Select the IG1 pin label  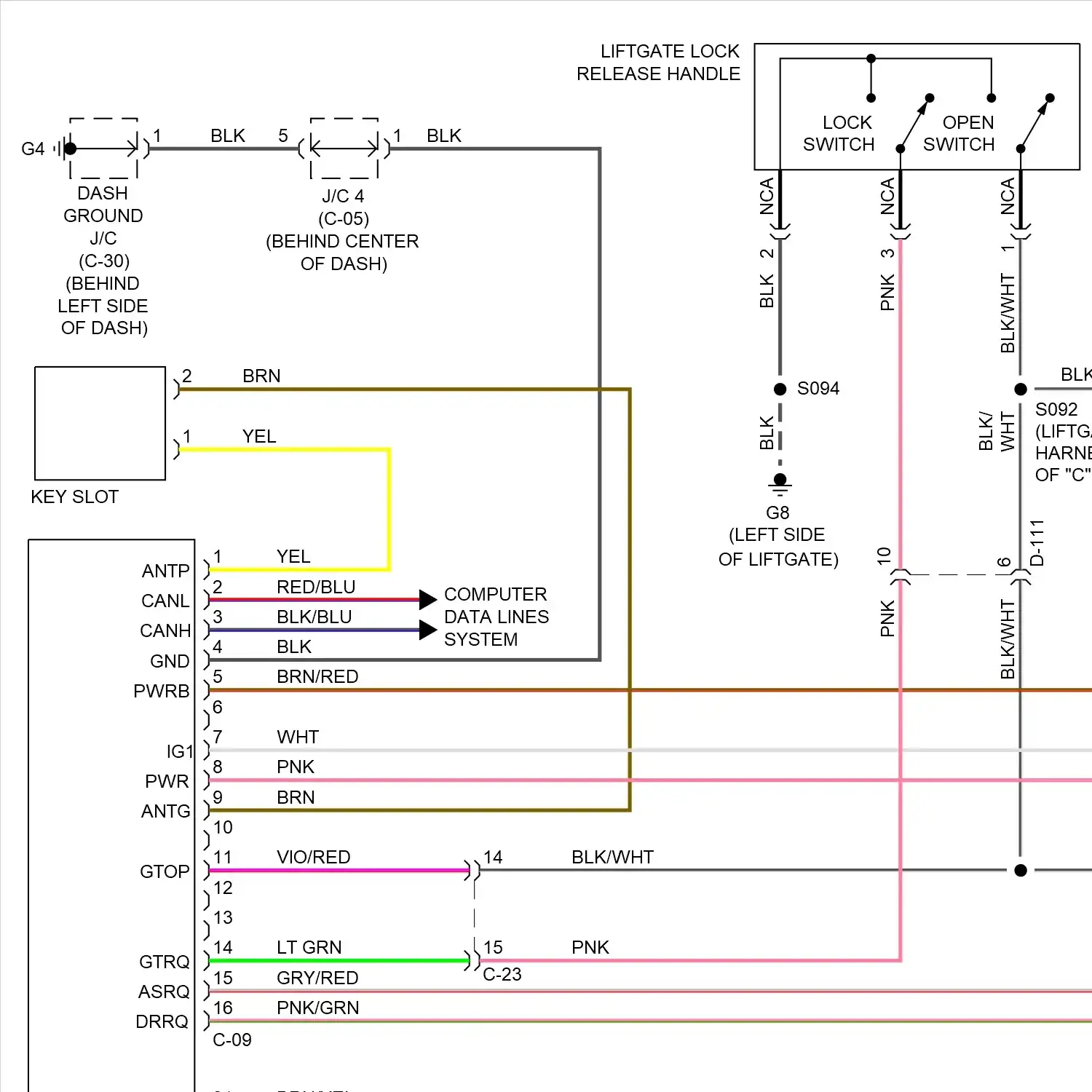point(180,751)
